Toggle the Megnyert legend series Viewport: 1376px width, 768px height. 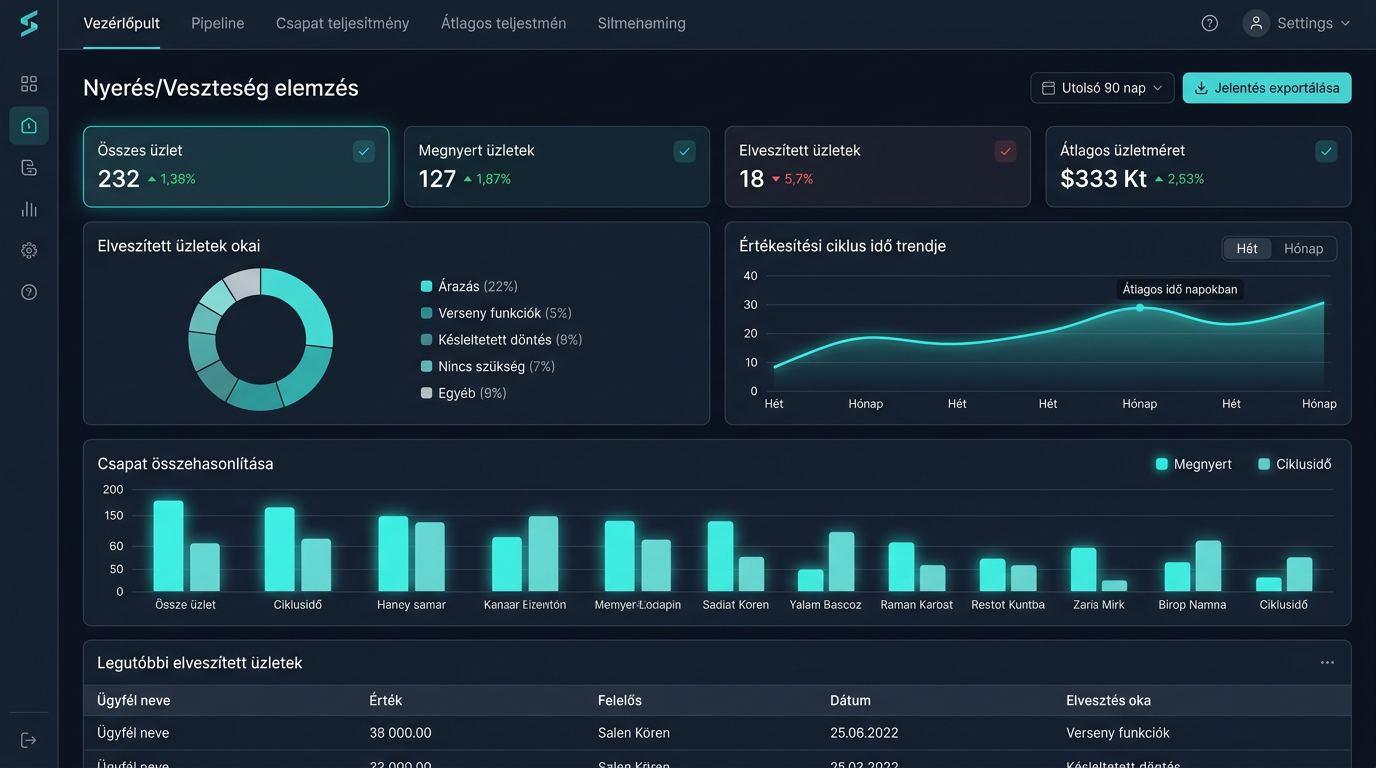[x=1194, y=464]
